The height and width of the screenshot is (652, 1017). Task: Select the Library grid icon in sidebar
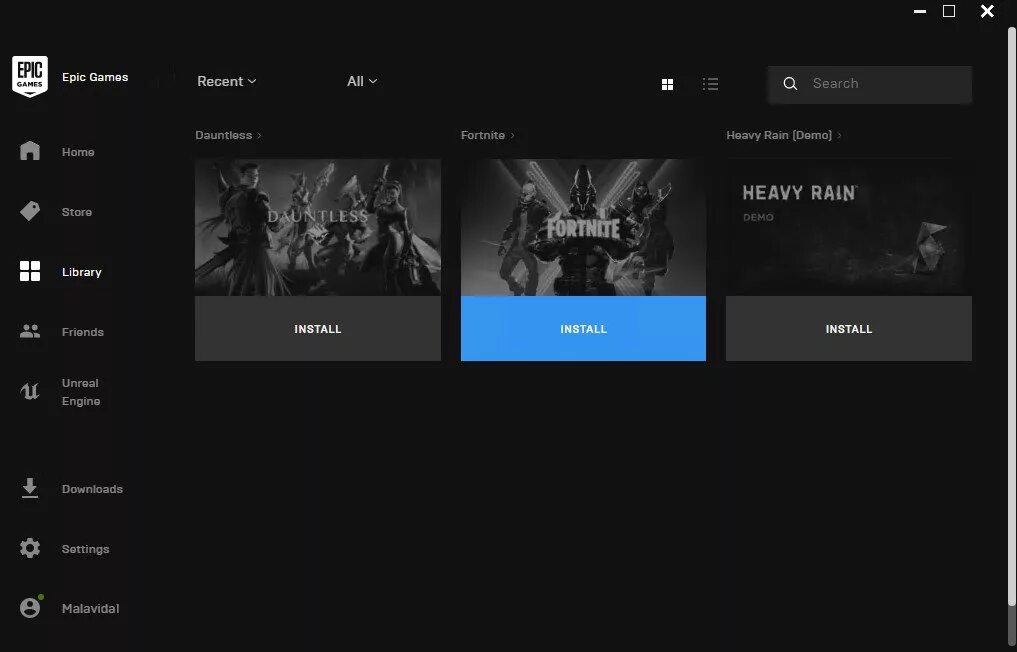pos(30,271)
